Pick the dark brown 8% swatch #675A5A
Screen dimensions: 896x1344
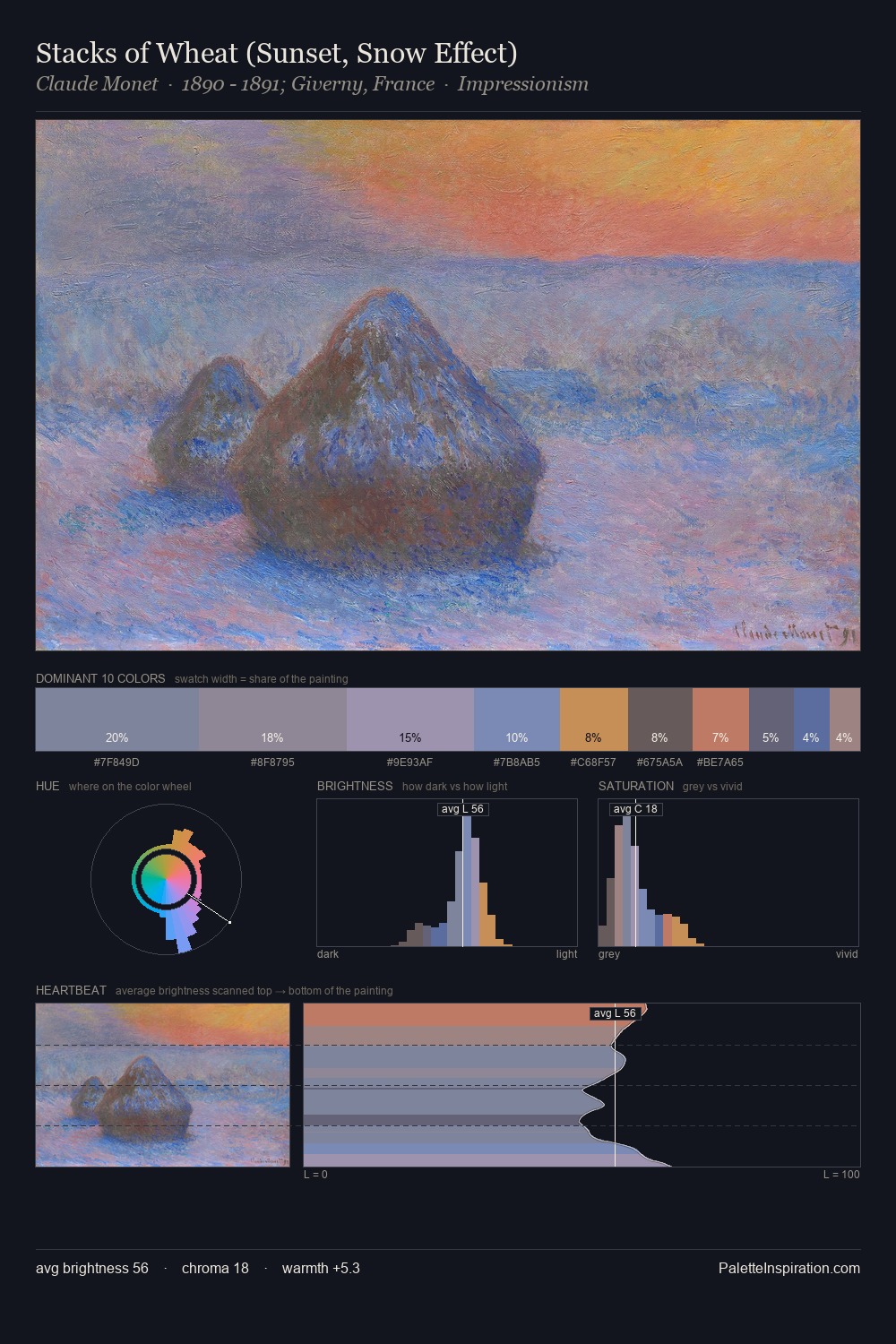click(x=660, y=719)
